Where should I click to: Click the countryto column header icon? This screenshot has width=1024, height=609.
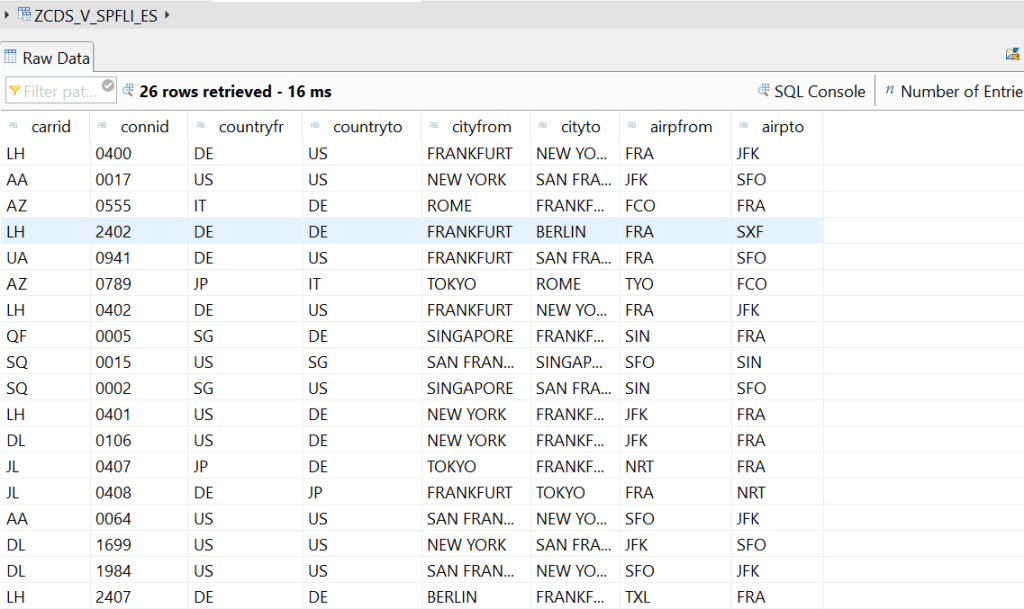pos(316,126)
